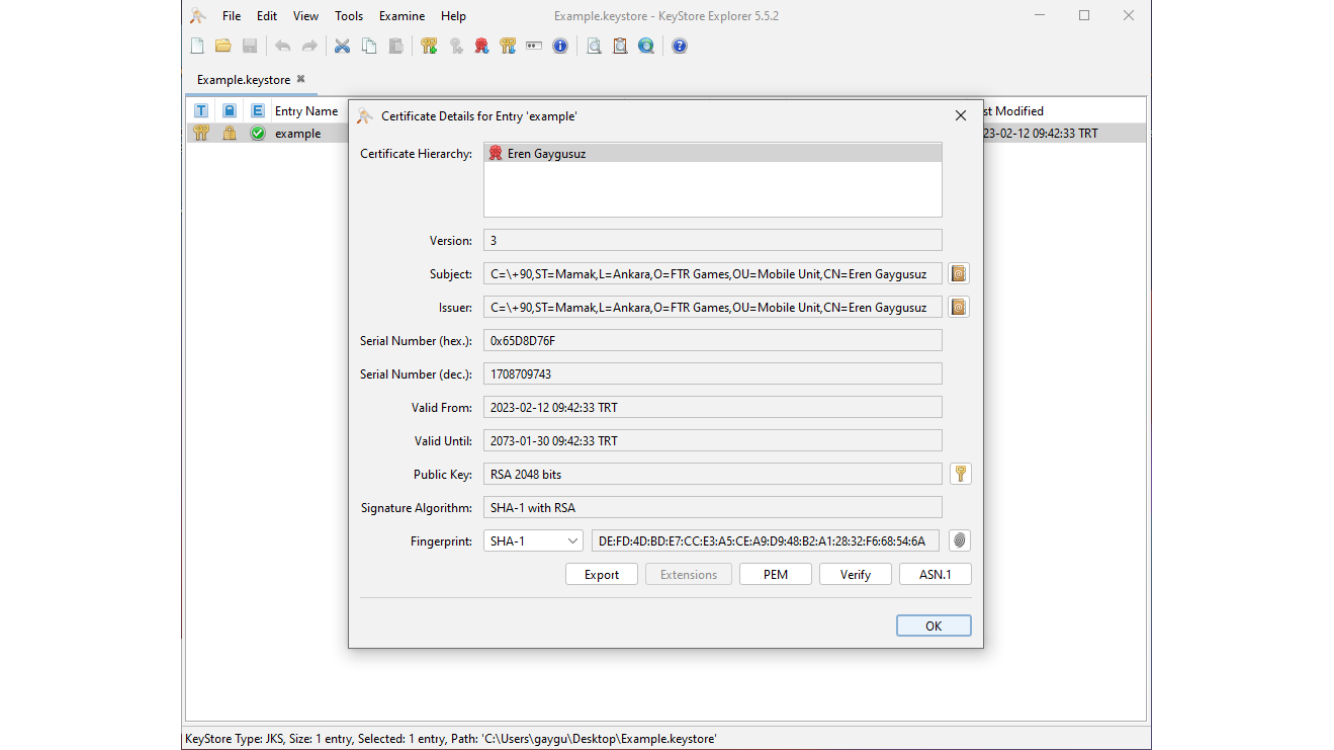This screenshot has width=1334, height=750.
Task: Click the Subject distinguished name field
Action: [x=713, y=274]
